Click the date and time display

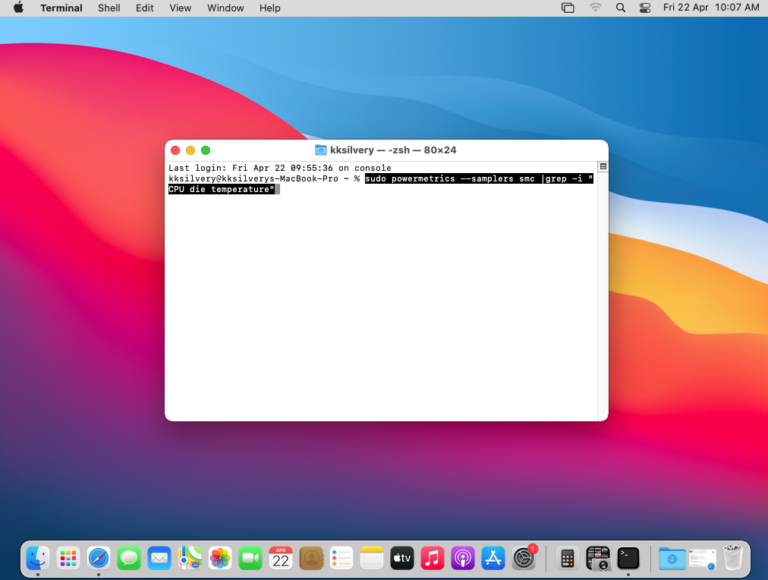pyautogui.click(x=711, y=8)
